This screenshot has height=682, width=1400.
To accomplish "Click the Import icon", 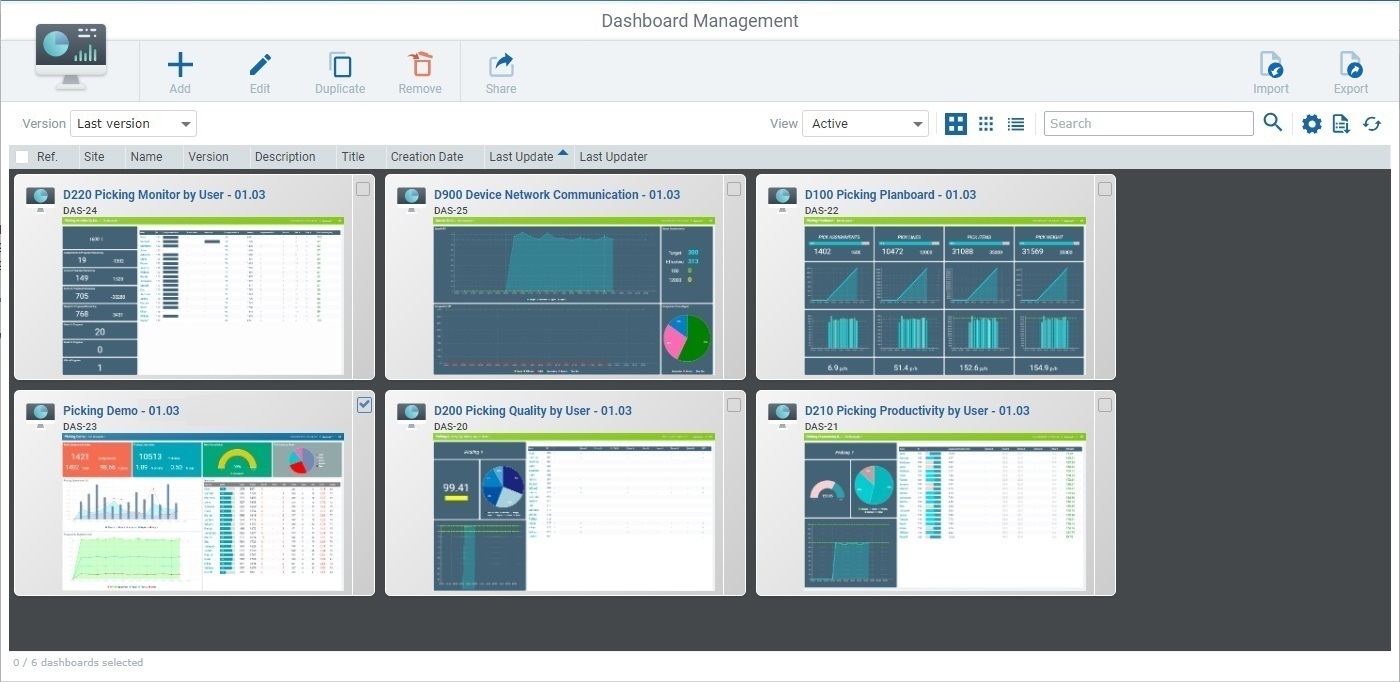I will click(1271, 65).
